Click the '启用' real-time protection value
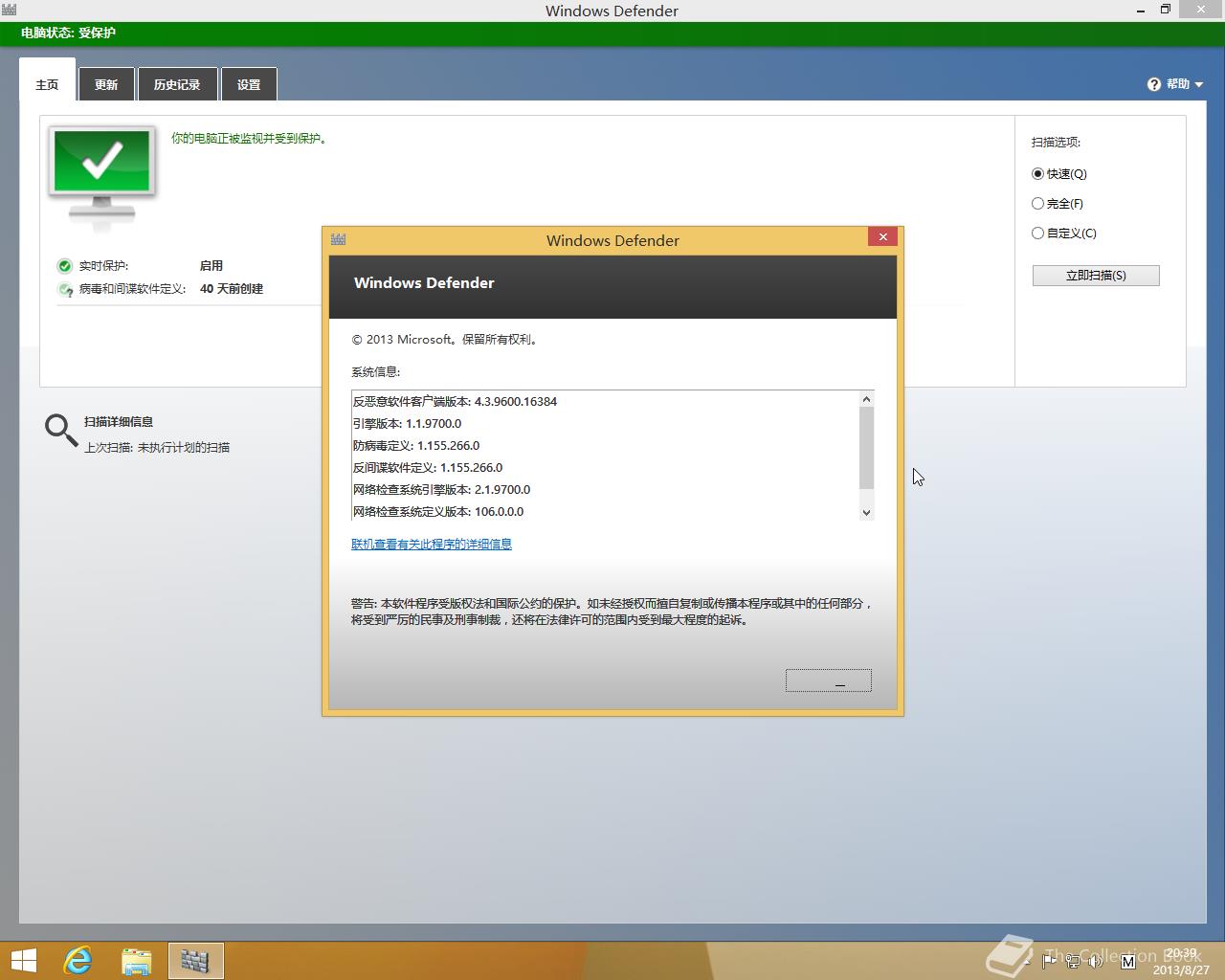 point(212,266)
